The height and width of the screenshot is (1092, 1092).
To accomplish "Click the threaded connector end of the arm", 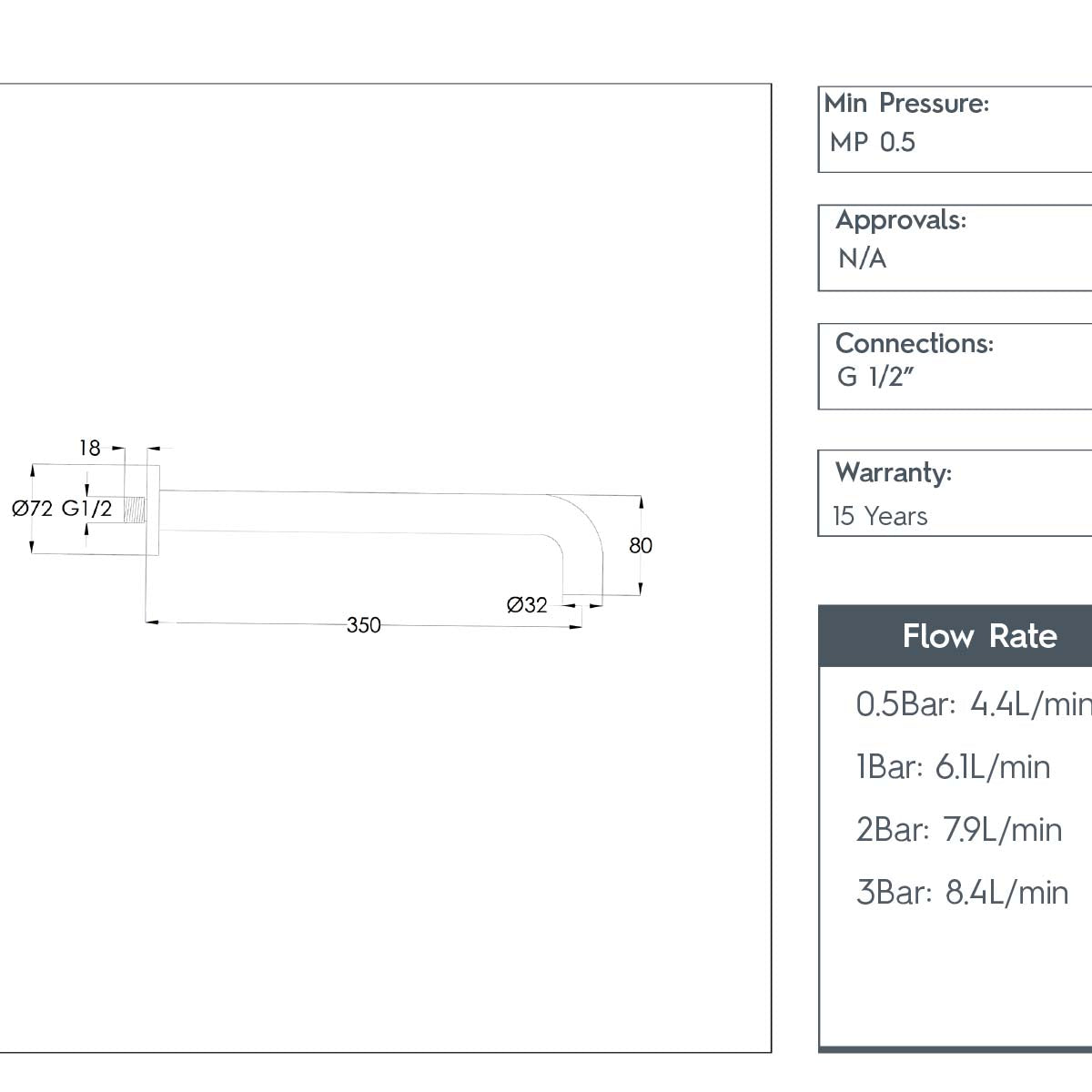I will [x=135, y=509].
